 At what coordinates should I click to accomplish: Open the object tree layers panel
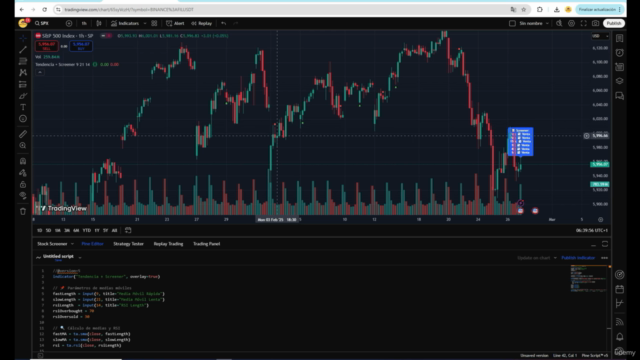[620, 81]
